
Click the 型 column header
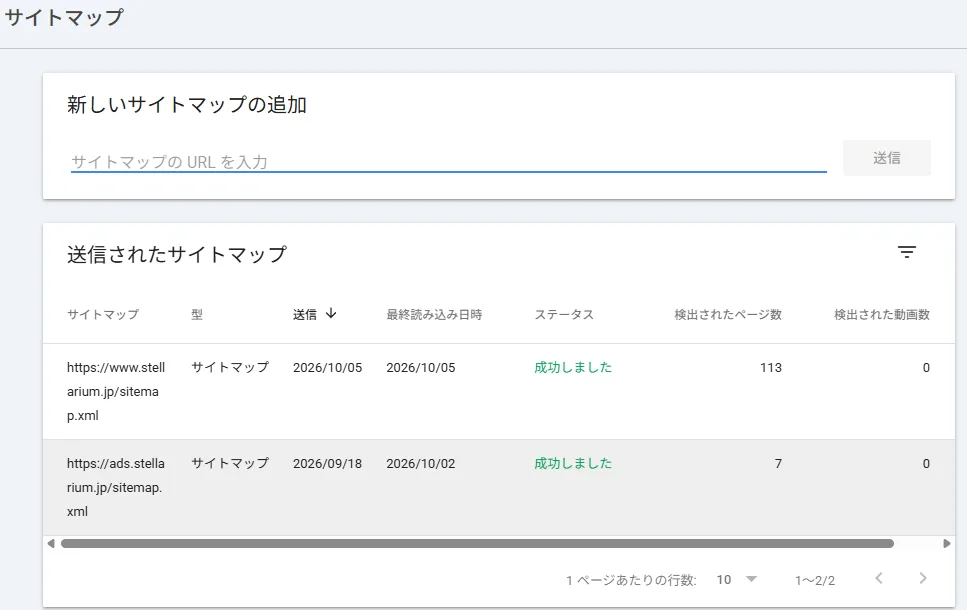pos(197,315)
